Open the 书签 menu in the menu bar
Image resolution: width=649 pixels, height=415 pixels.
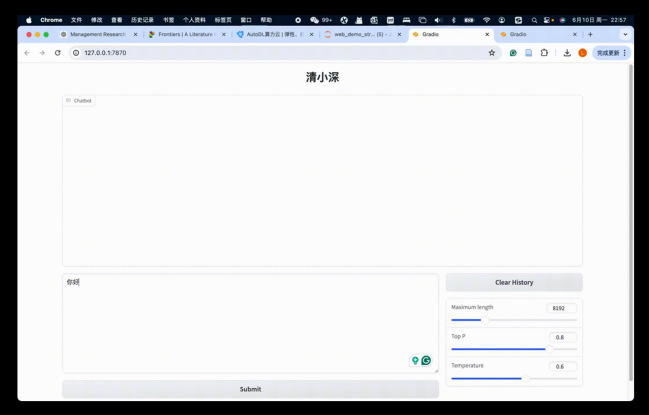coord(168,20)
